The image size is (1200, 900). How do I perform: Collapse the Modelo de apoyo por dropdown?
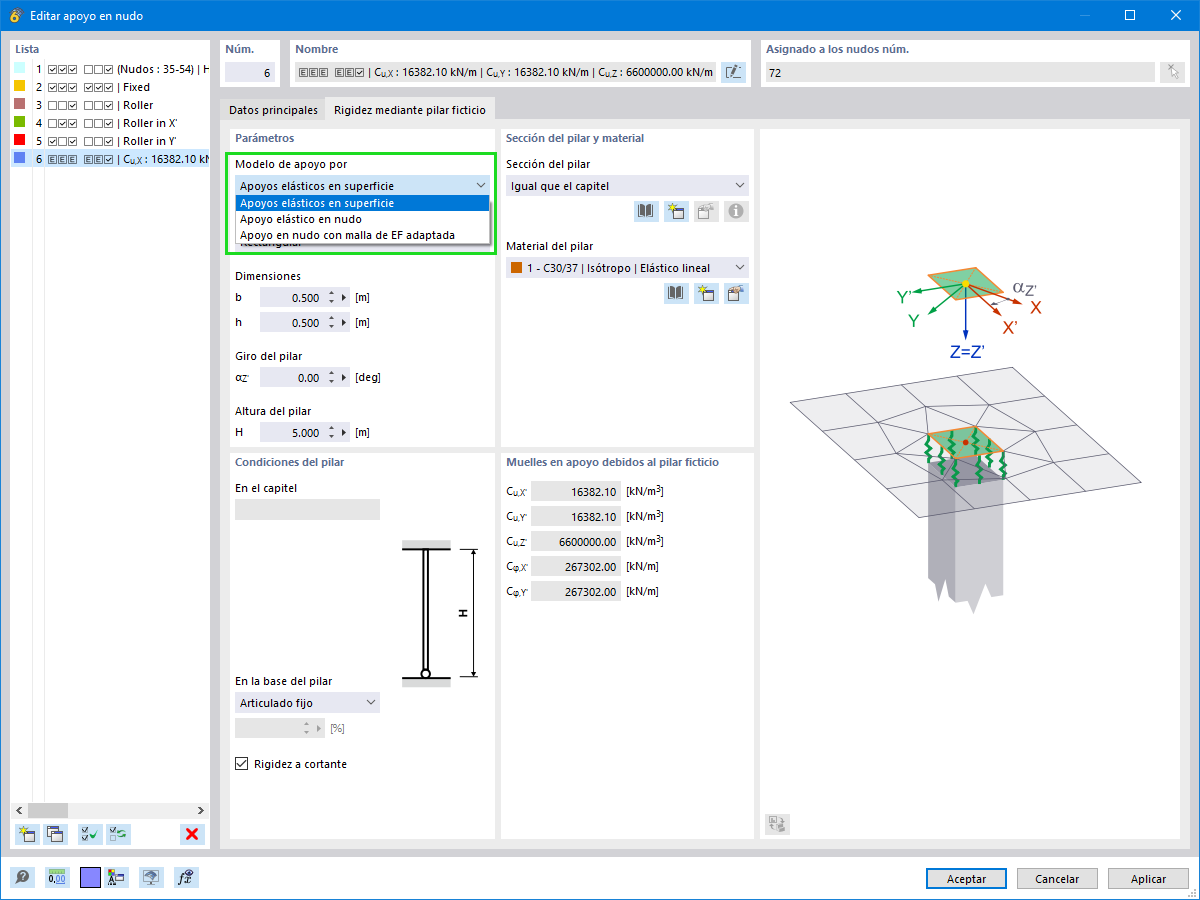point(481,185)
